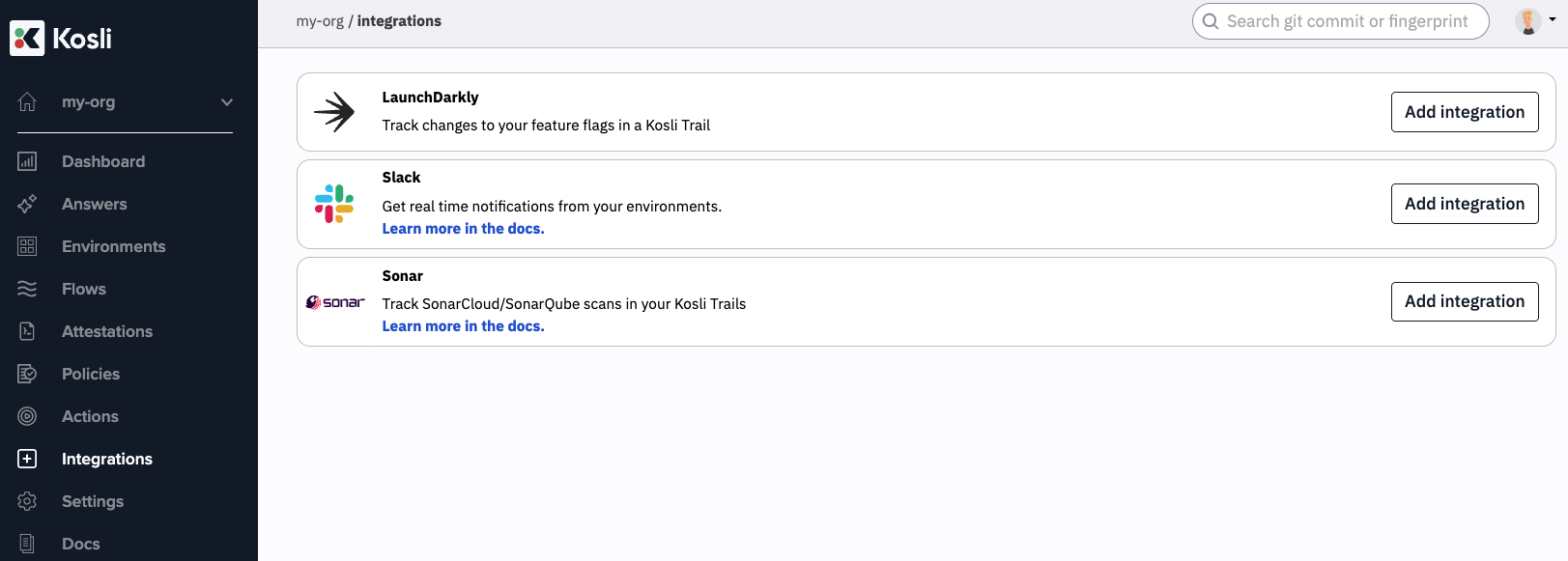Click the Dashboard chart icon

pyautogui.click(x=27, y=161)
